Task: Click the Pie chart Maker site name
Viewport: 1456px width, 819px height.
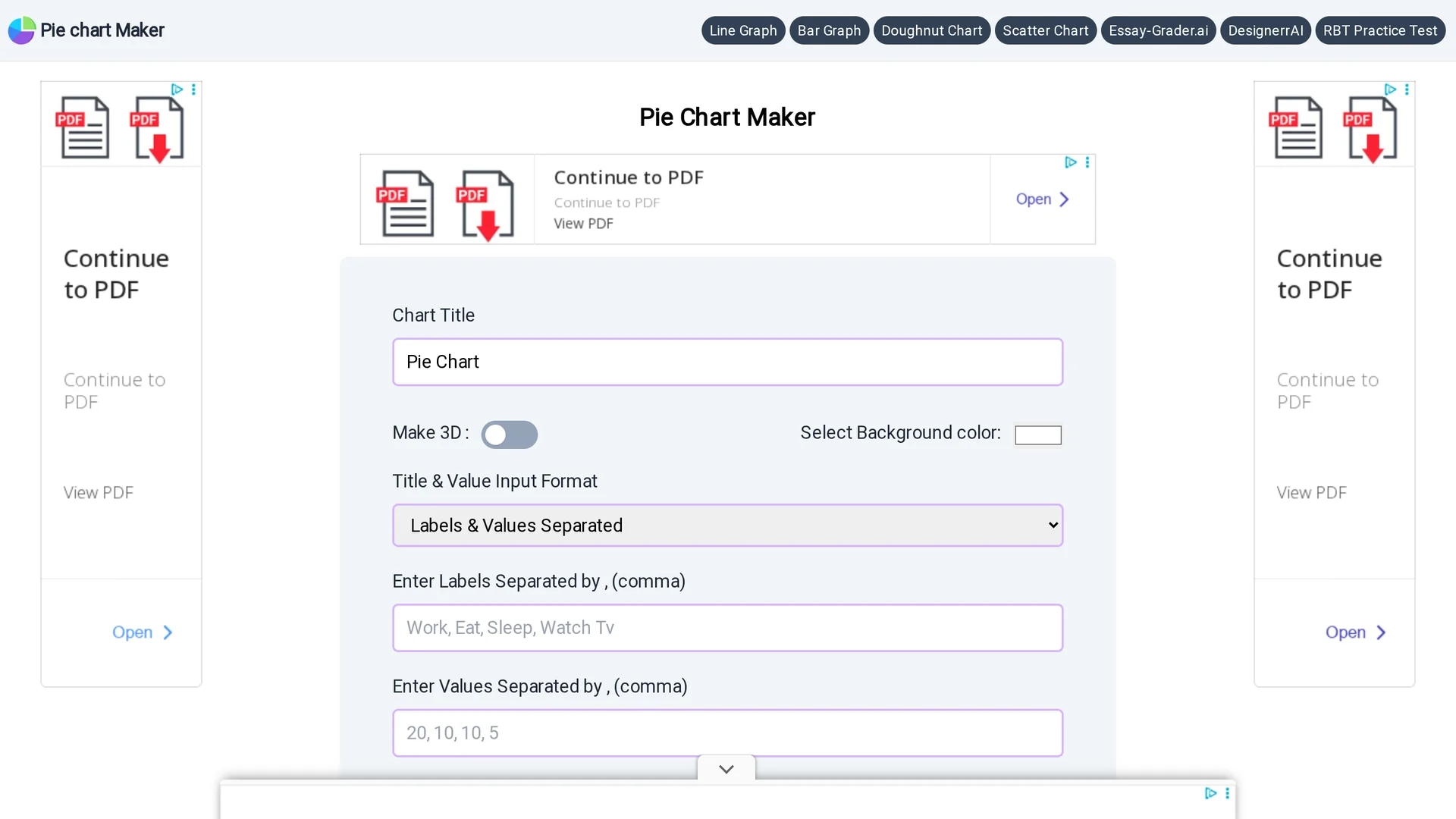Action: (102, 30)
